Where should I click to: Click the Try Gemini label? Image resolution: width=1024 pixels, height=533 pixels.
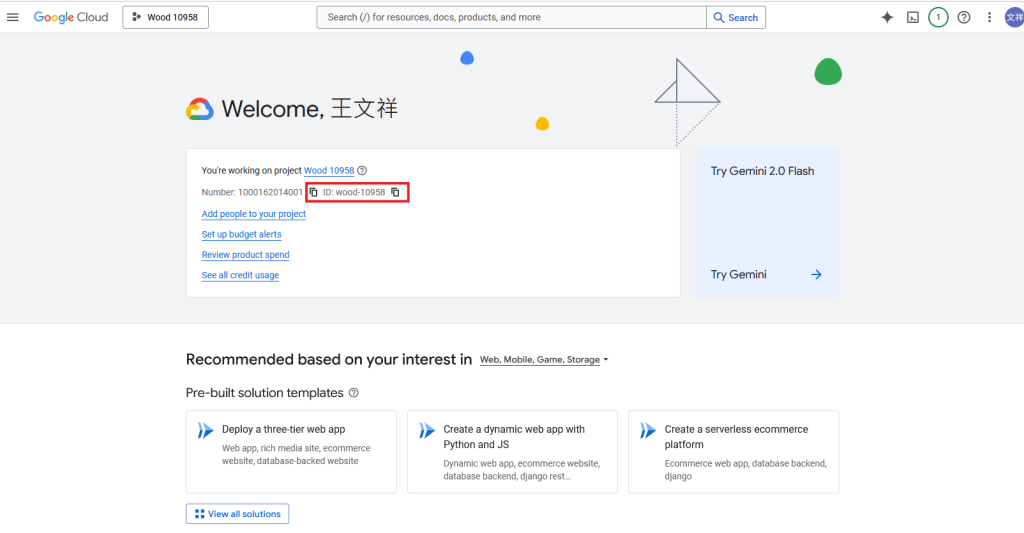tap(739, 274)
